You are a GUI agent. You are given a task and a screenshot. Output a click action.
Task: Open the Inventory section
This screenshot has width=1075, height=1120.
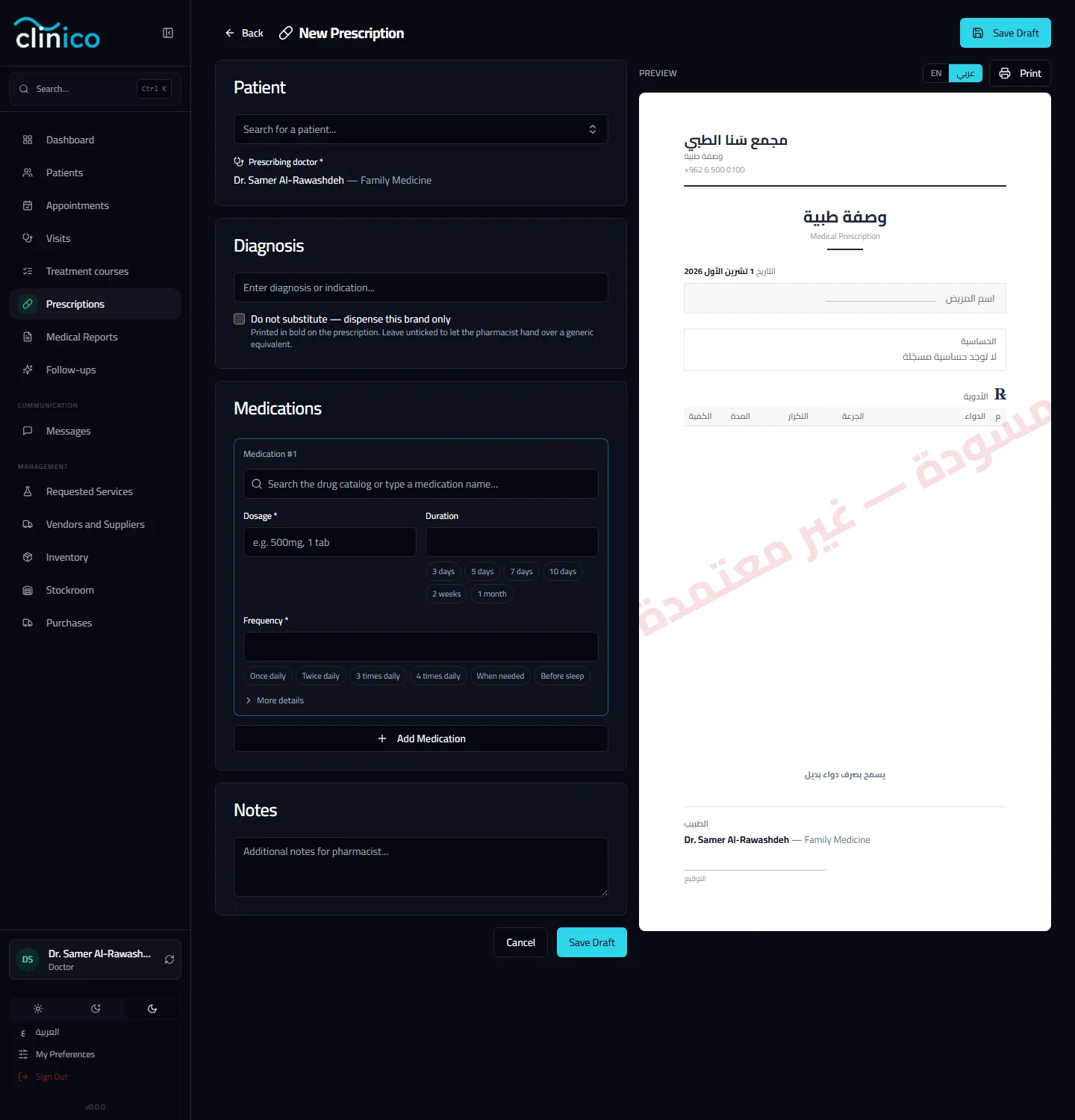[x=95, y=557]
